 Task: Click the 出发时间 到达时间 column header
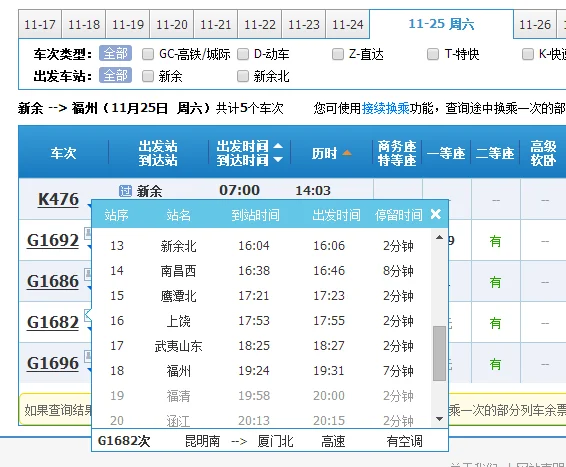point(243,153)
